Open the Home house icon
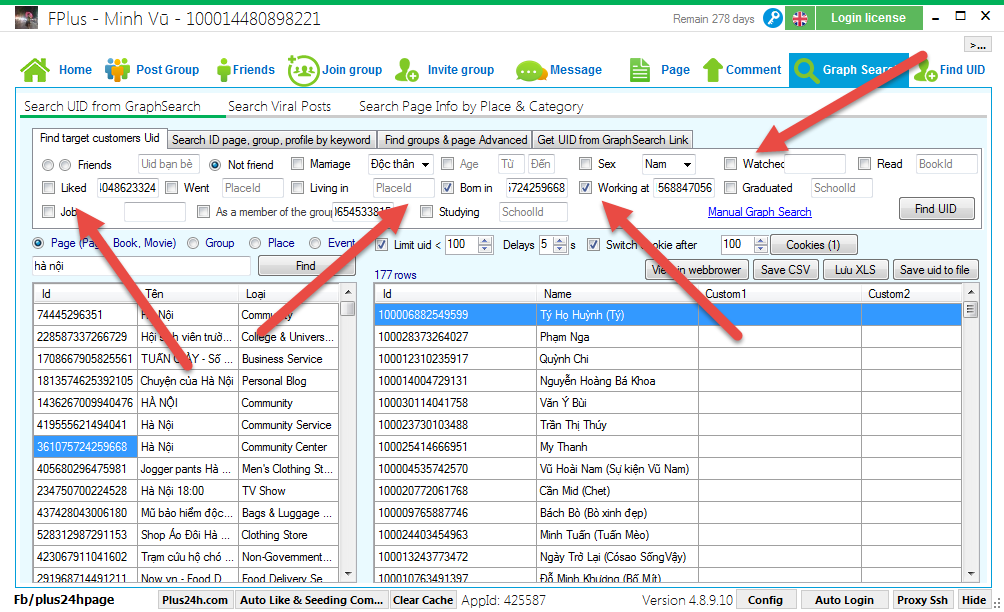 (35, 70)
